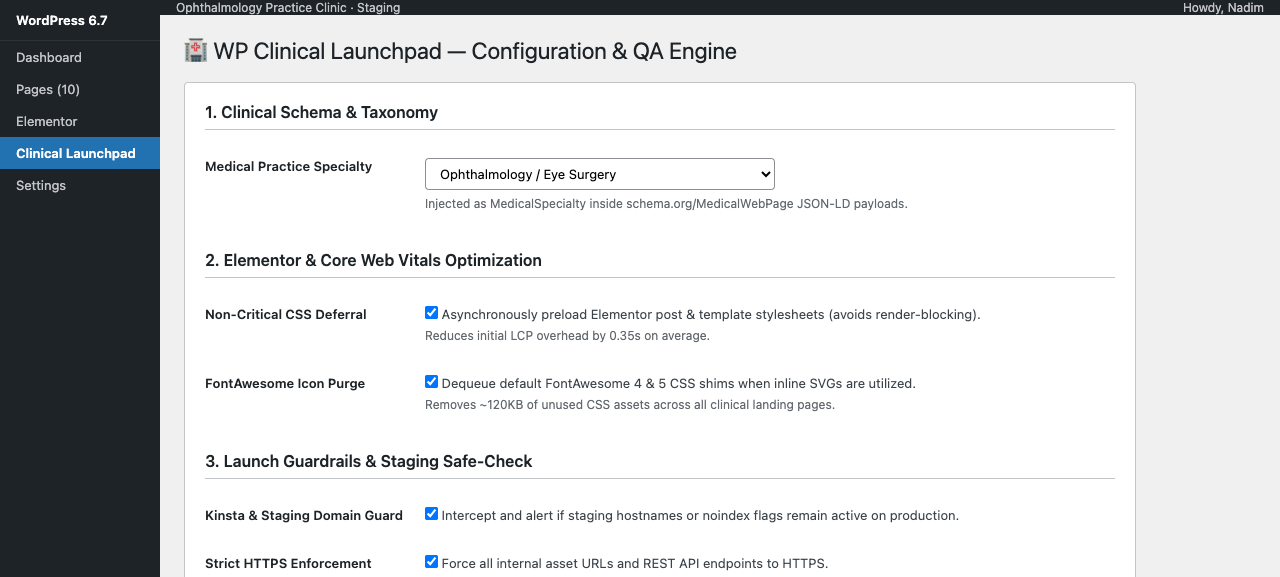This screenshot has height=577, width=1280.
Task: Click the WP Clinical Launchpad page title
Action: 475,51
